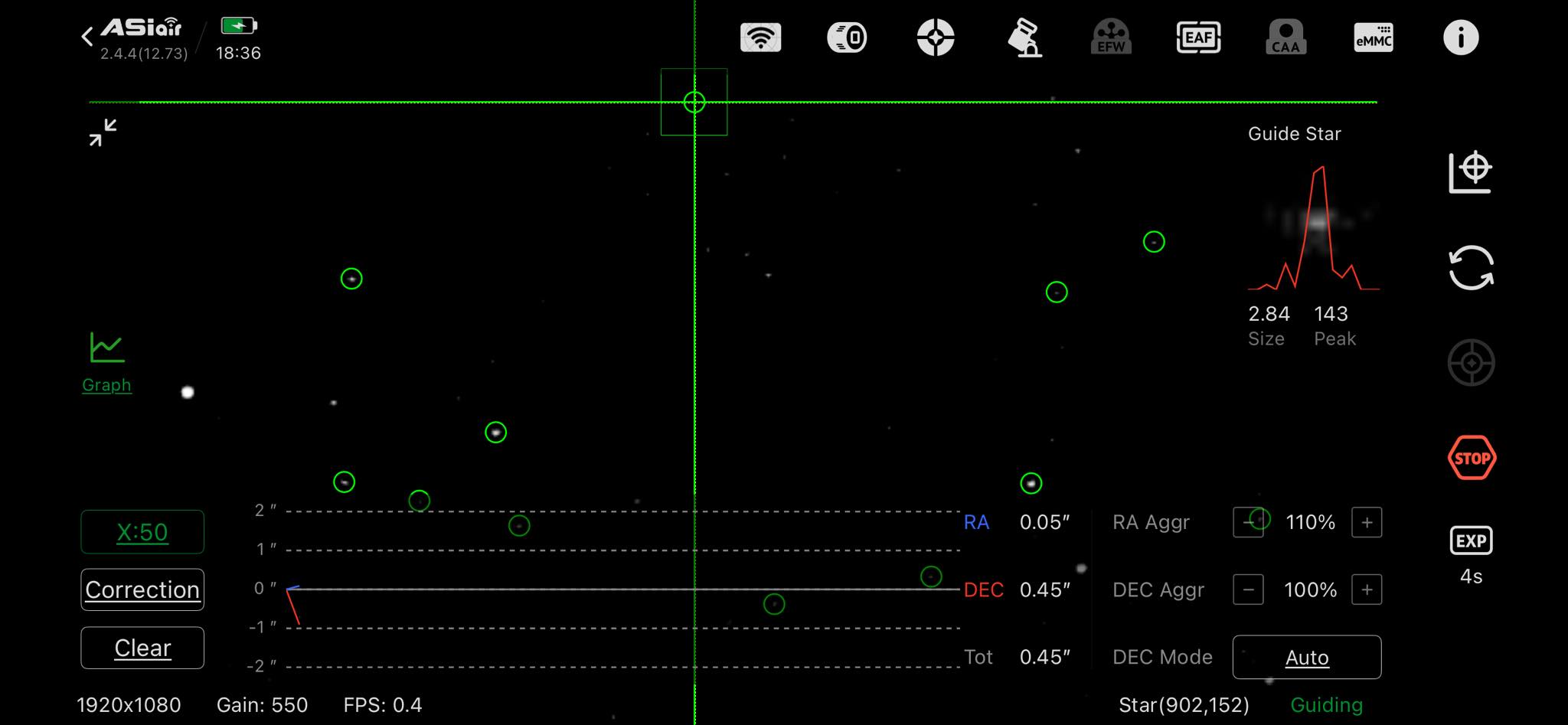Image resolution: width=1568 pixels, height=725 pixels.
Task: Open the EFW filter wheel settings
Action: point(1110,38)
